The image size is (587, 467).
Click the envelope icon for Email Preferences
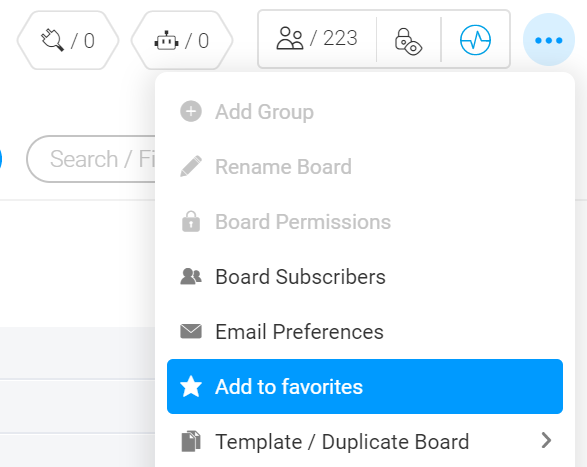191,331
